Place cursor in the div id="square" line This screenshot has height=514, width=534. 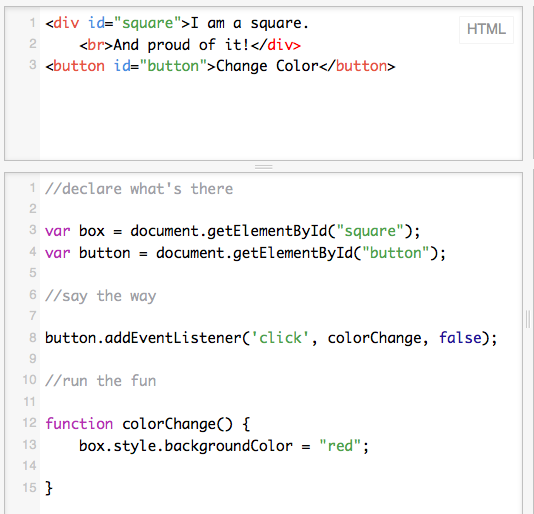tap(177, 24)
